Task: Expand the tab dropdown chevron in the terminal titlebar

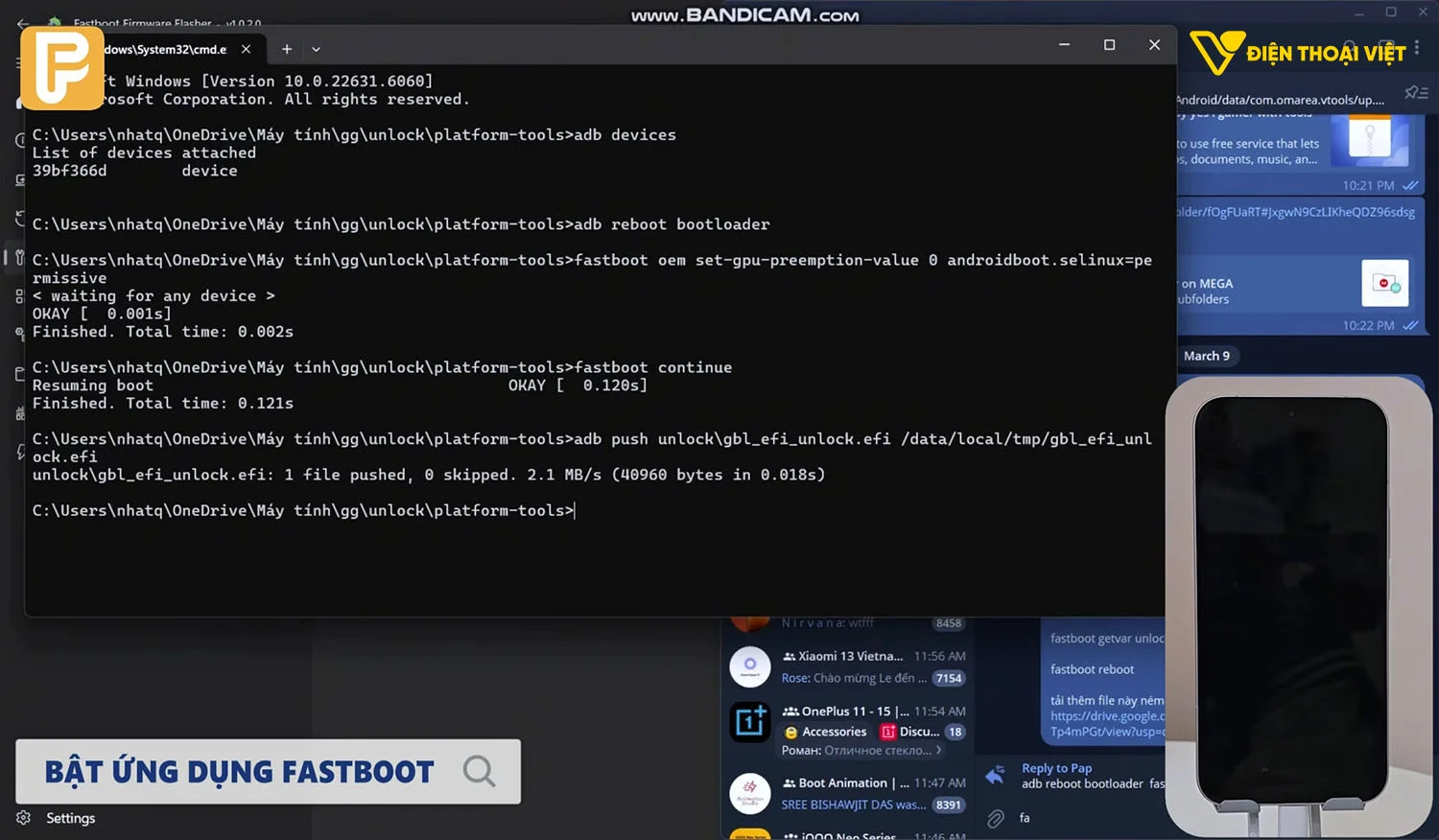Action: point(316,49)
